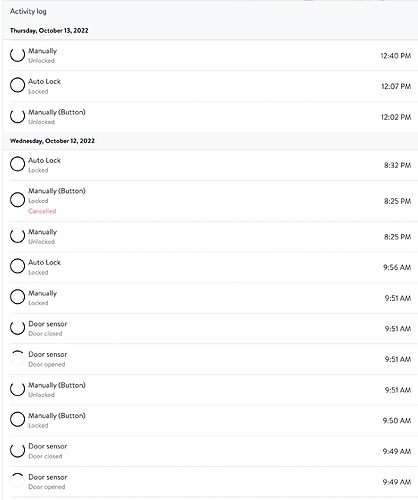Click the 8:32 PM timestamp
This screenshot has width=418, height=500.
[x=397, y=165]
